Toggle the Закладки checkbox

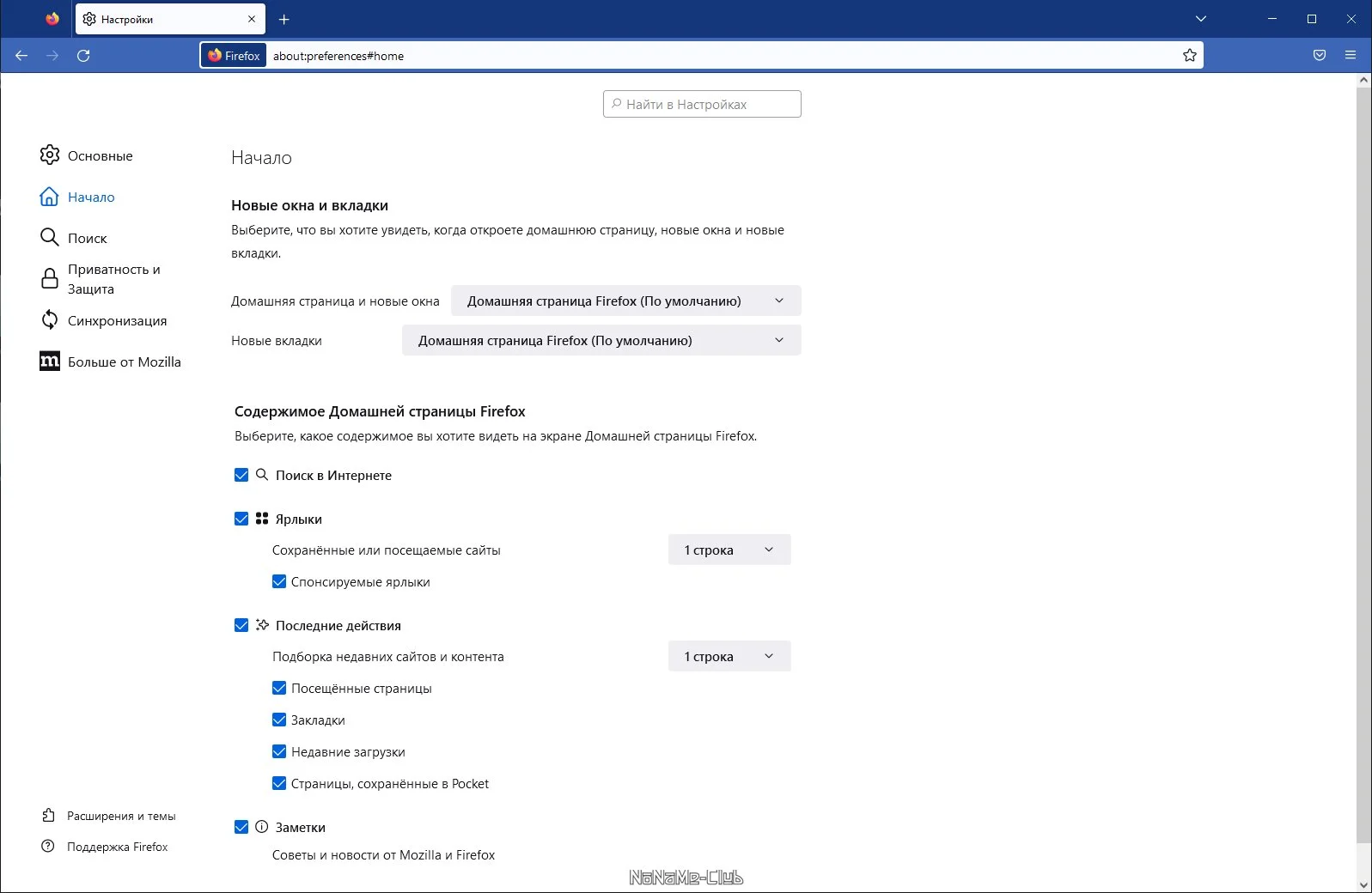point(279,720)
